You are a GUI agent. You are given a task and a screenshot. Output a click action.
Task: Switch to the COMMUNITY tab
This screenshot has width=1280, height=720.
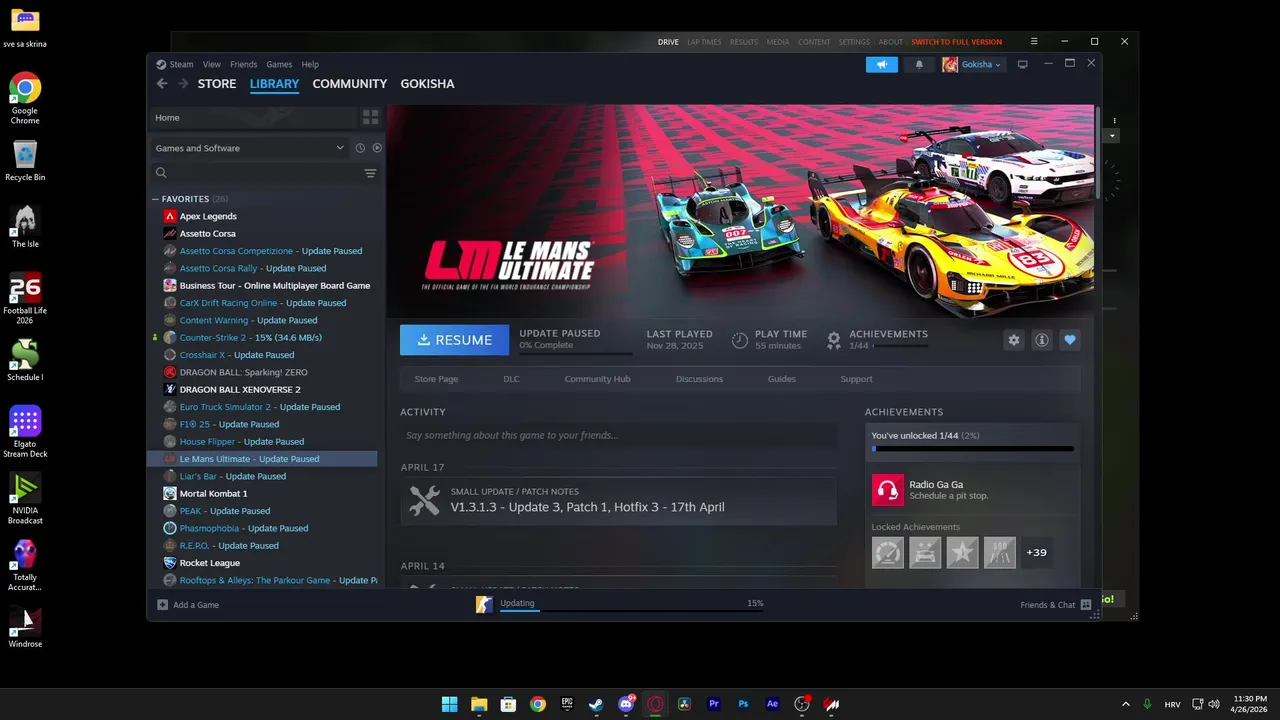pos(350,84)
